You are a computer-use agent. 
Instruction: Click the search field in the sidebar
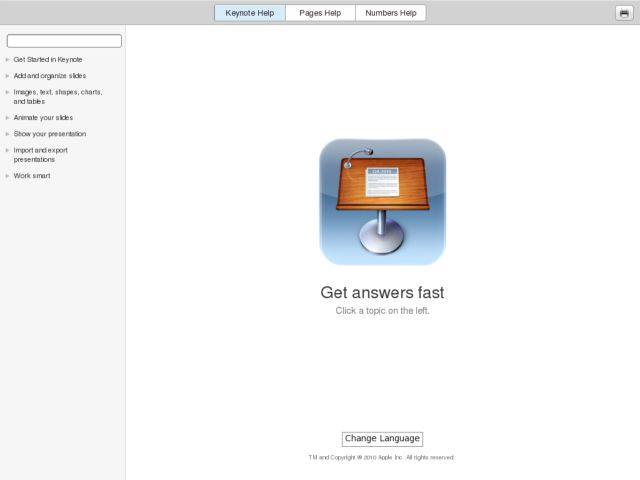coord(64,41)
